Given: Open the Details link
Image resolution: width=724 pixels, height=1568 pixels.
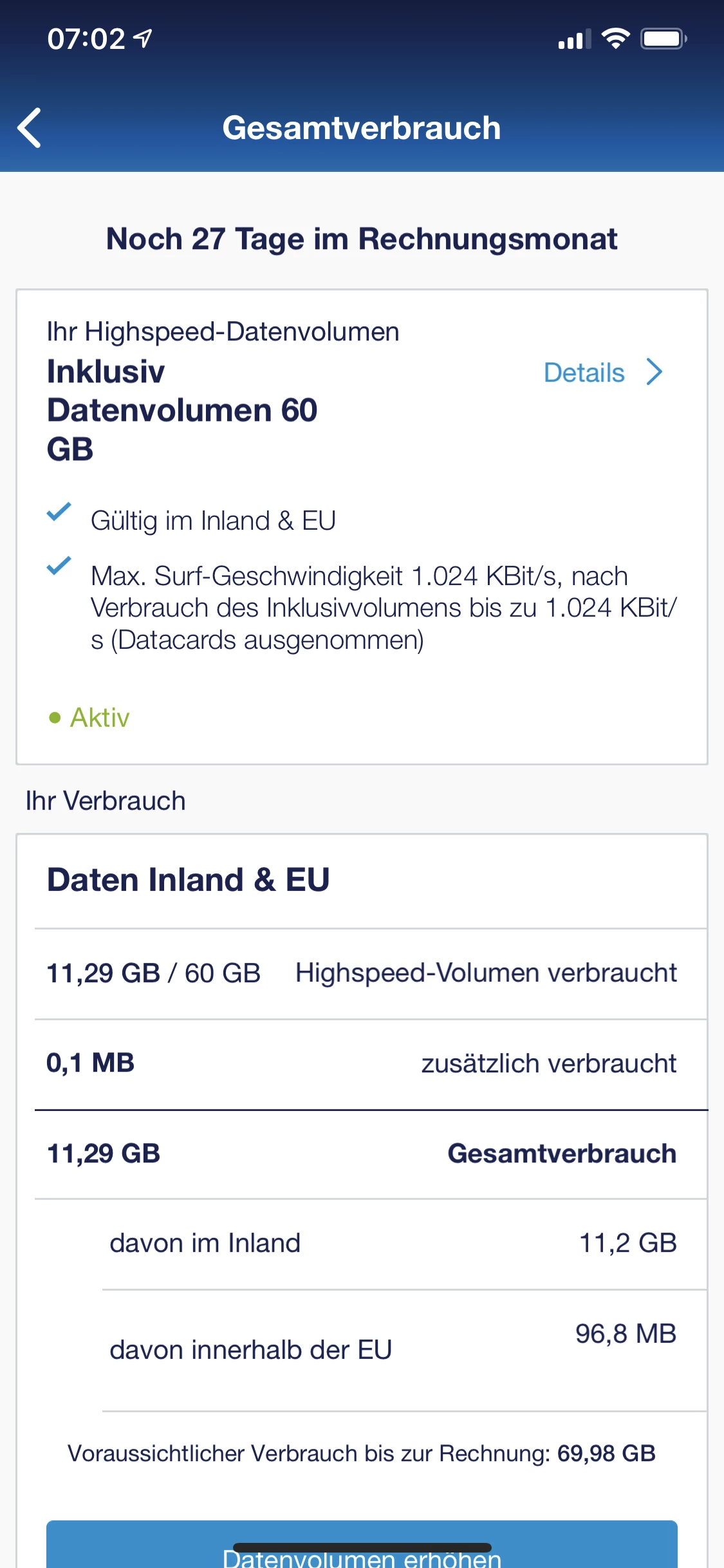Looking at the screenshot, I should click(584, 373).
